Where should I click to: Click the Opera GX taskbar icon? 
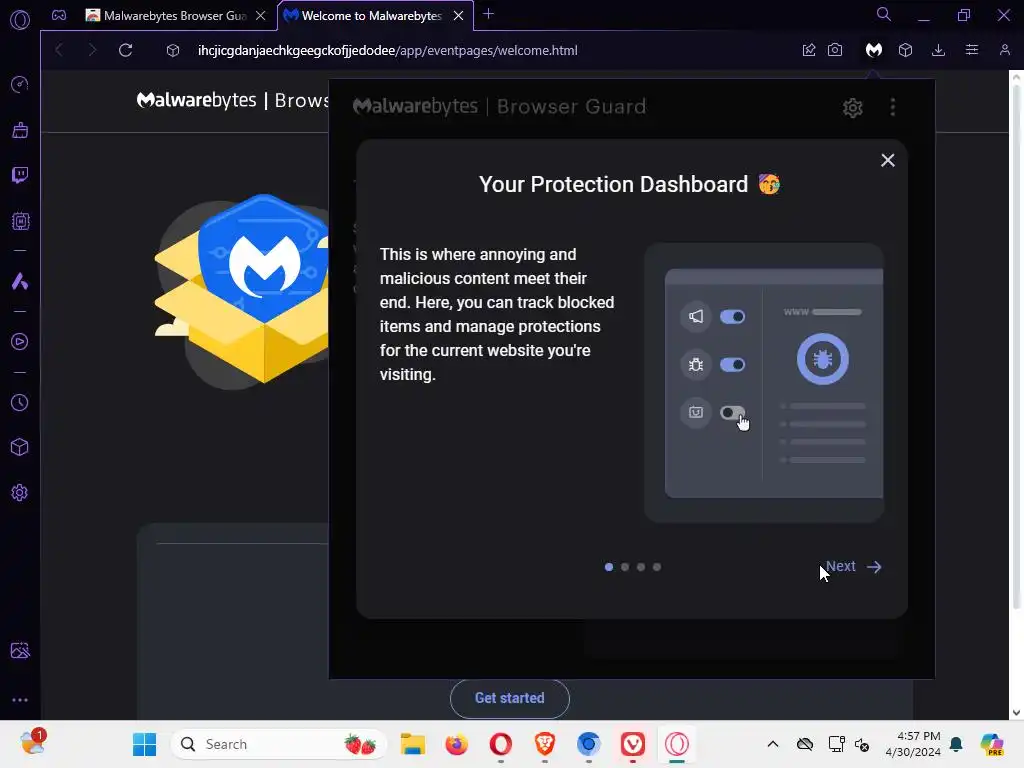pos(677,744)
